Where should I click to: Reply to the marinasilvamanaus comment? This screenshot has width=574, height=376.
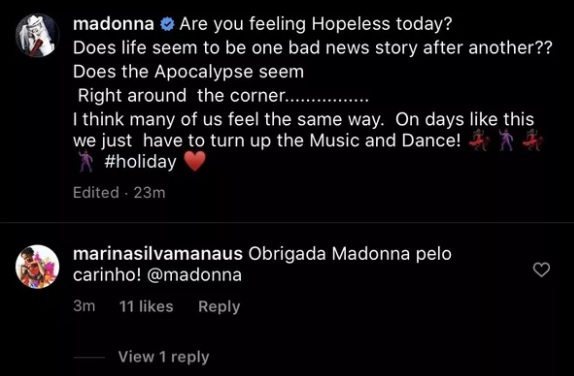(x=219, y=307)
